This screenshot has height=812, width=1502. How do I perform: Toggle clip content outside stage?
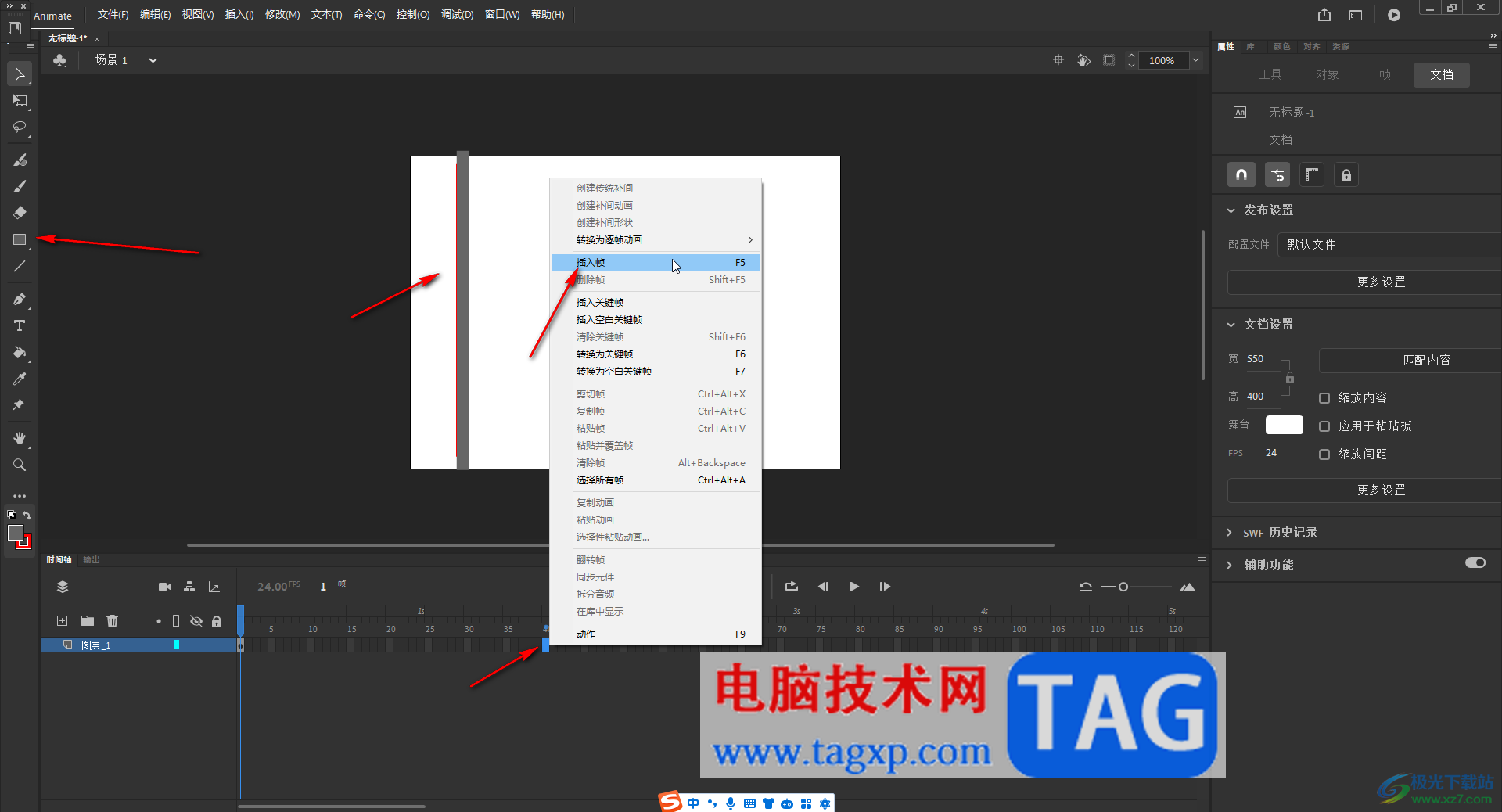pyautogui.click(x=1109, y=60)
